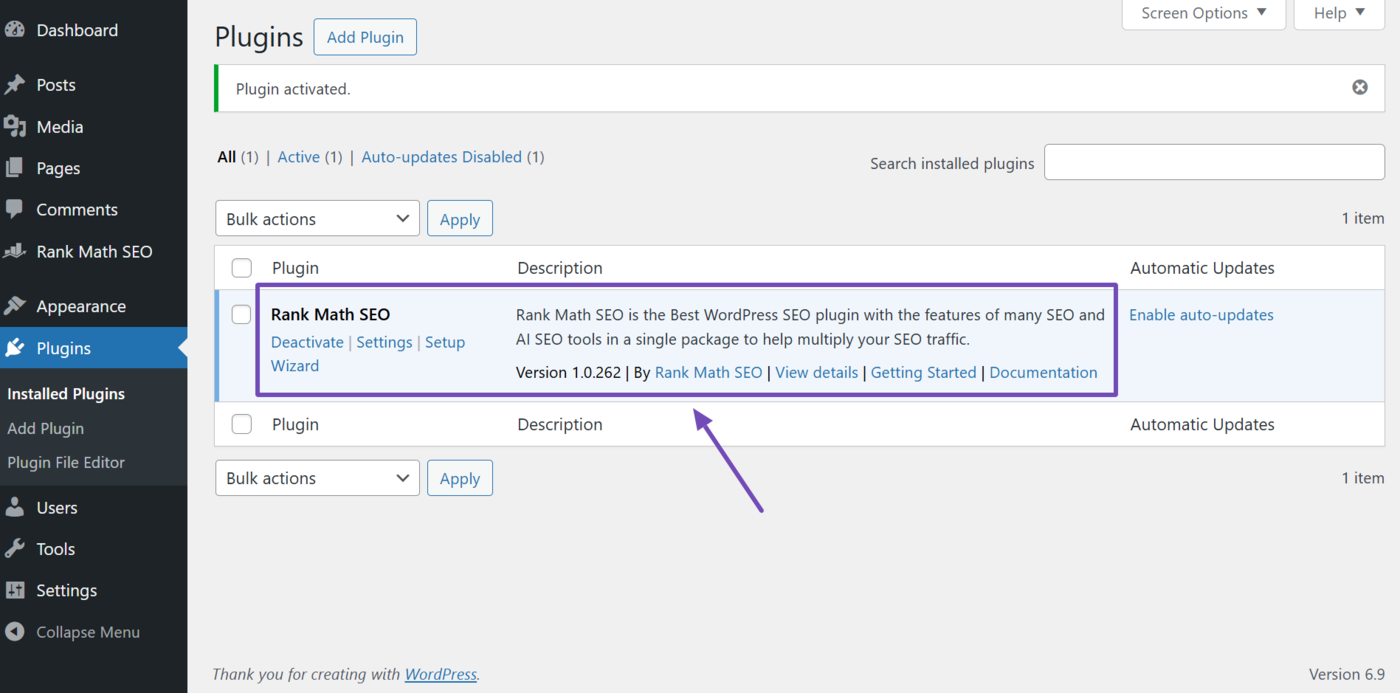Go to Installed Plugins submenu
Image resolution: width=1400 pixels, height=693 pixels.
point(66,394)
